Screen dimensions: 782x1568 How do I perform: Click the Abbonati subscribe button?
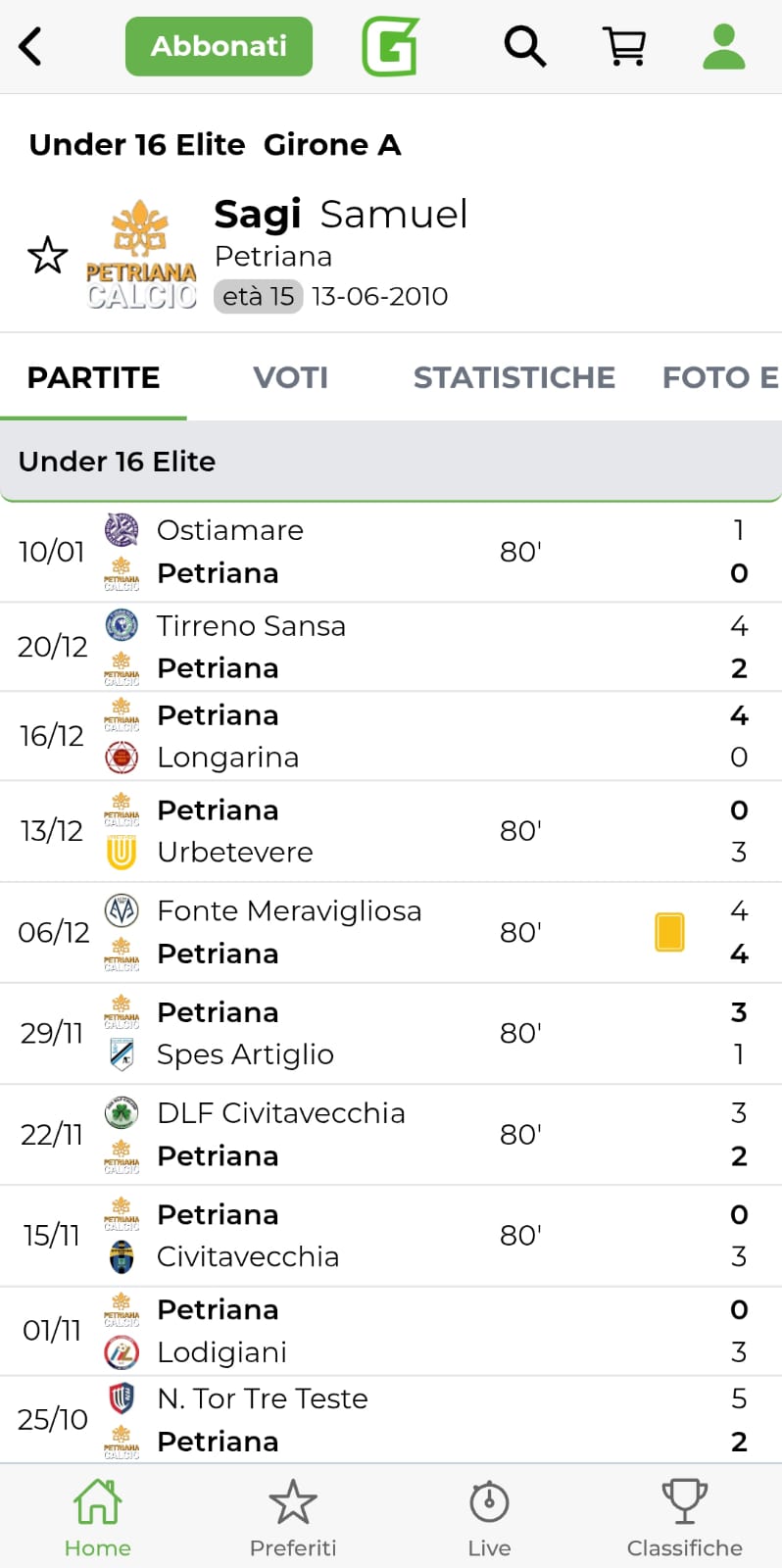coord(219,46)
